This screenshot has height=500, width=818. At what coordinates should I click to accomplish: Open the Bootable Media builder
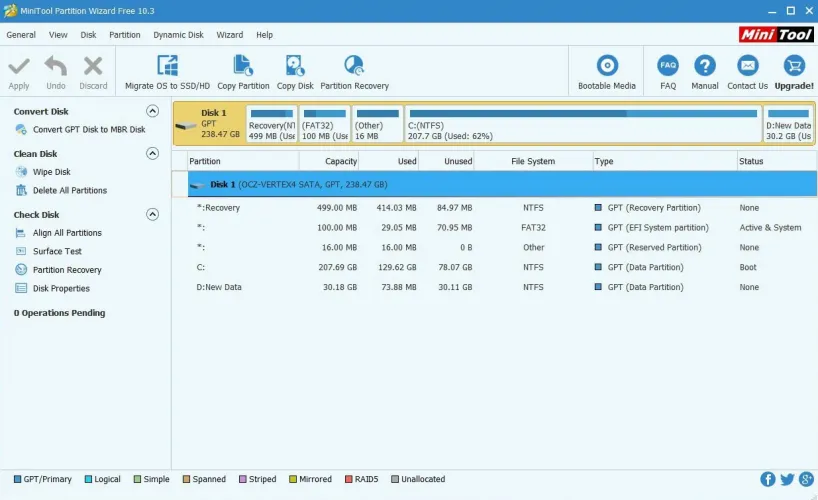(606, 67)
